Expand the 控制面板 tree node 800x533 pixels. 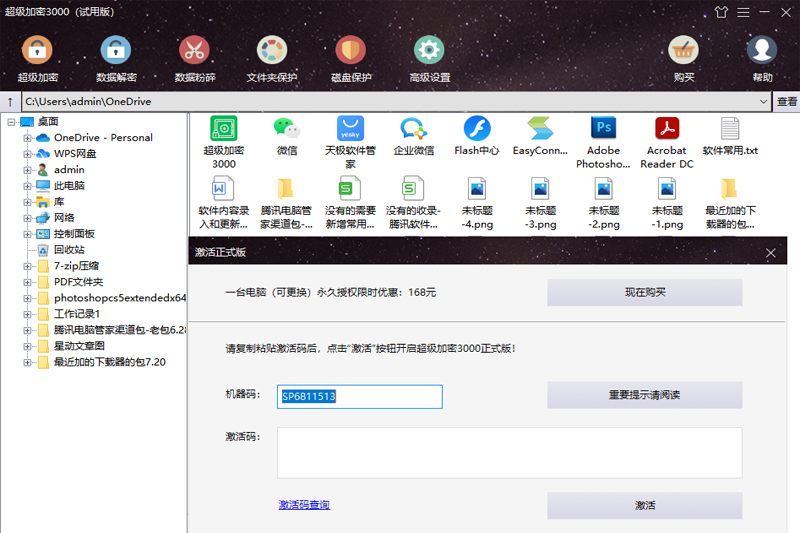28,234
